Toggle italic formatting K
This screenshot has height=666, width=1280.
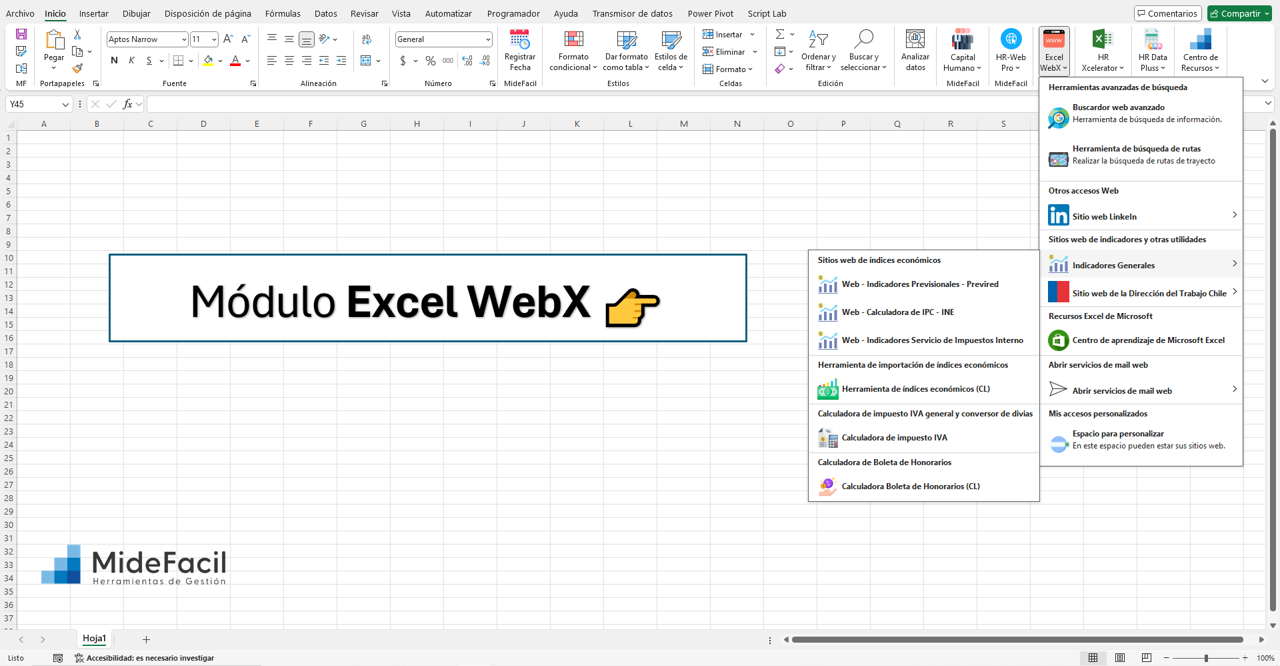tap(131, 61)
